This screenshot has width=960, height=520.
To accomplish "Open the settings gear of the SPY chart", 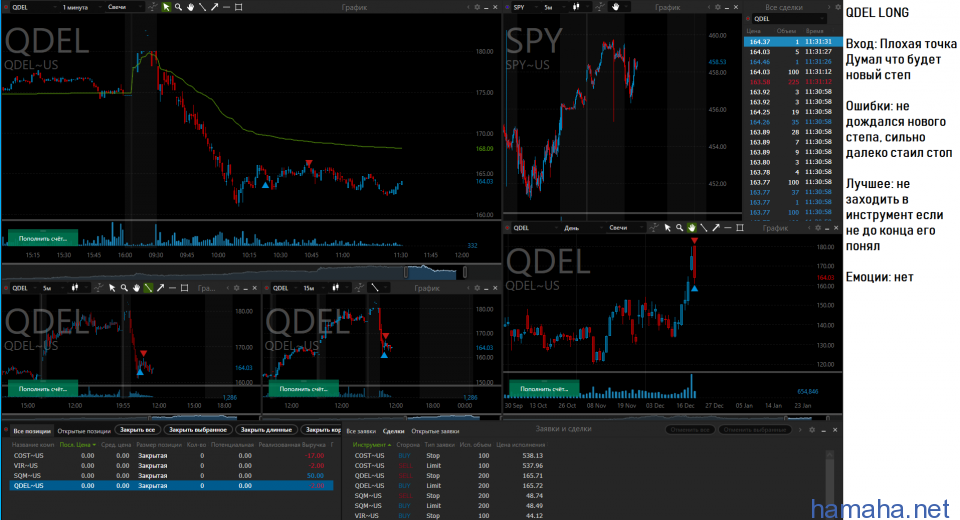I will pyautogui.click(x=717, y=7).
